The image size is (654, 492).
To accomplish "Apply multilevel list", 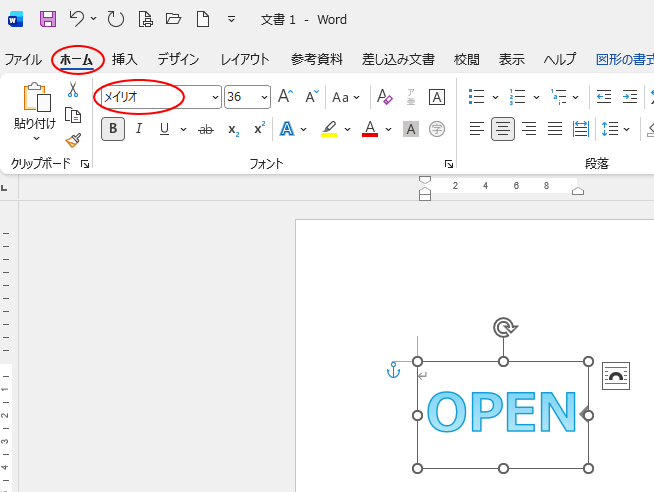I will pyautogui.click(x=558, y=97).
